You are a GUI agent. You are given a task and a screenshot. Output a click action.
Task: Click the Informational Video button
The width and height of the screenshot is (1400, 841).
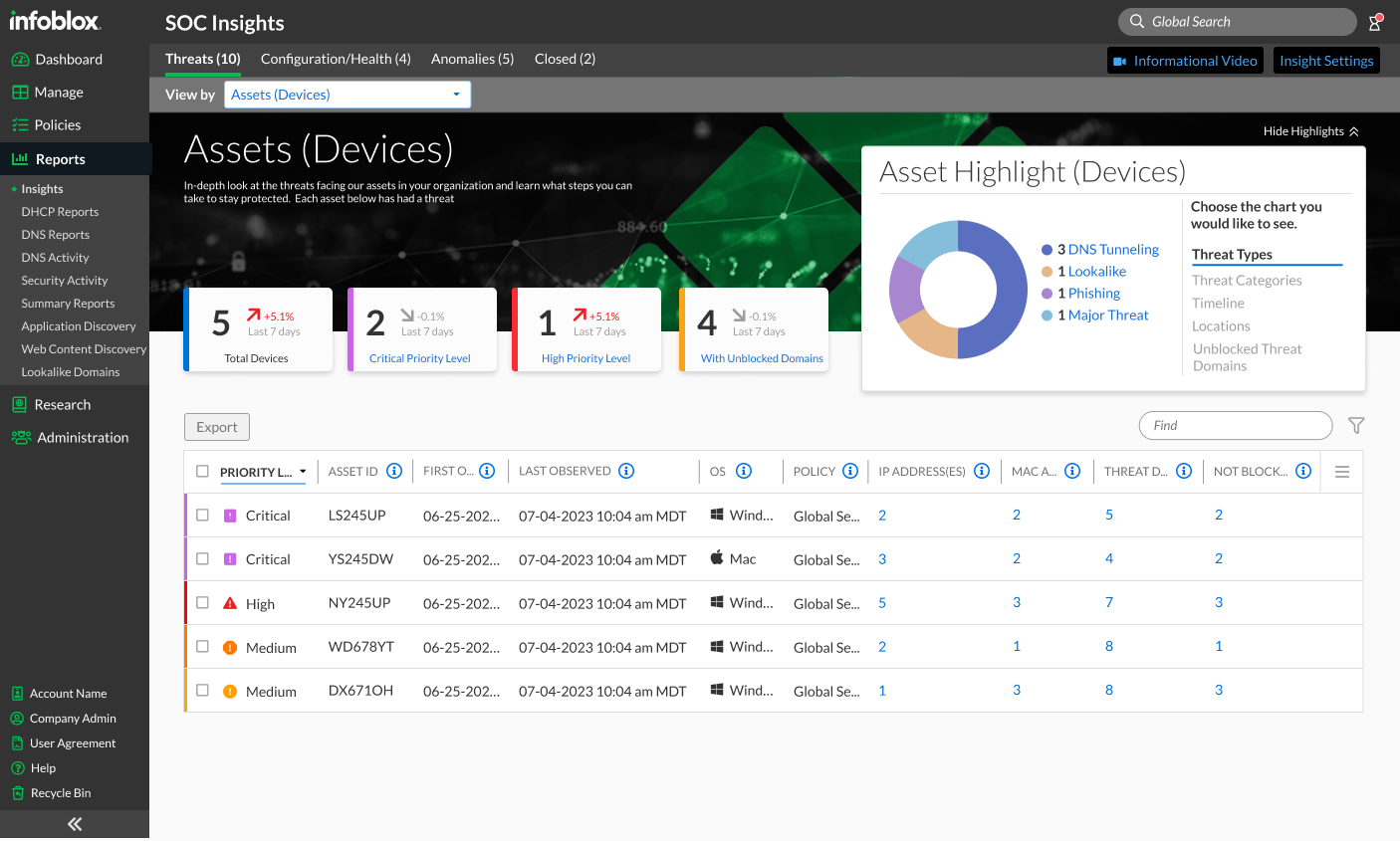pos(1185,61)
